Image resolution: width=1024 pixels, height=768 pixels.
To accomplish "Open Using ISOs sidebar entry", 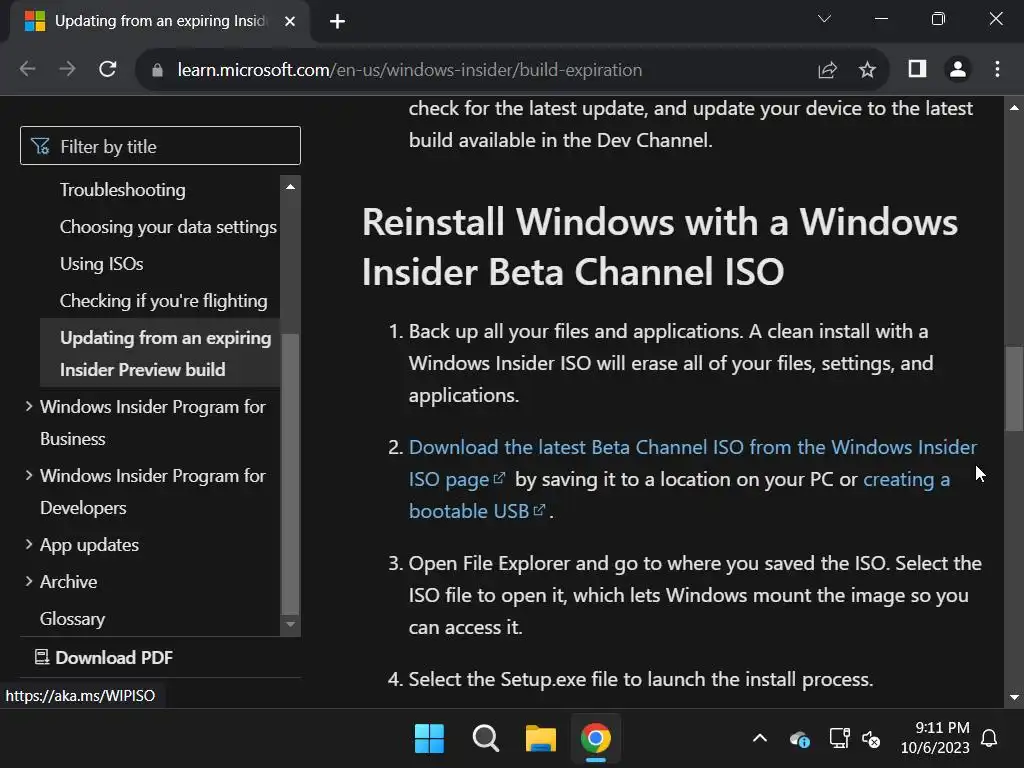I will click(x=101, y=264).
